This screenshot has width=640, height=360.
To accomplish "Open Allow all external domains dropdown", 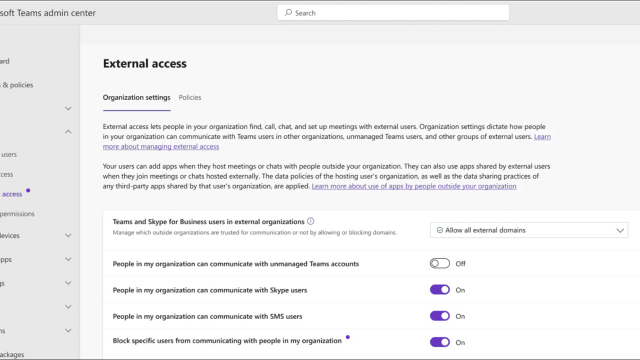I will (x=529, y=230).
